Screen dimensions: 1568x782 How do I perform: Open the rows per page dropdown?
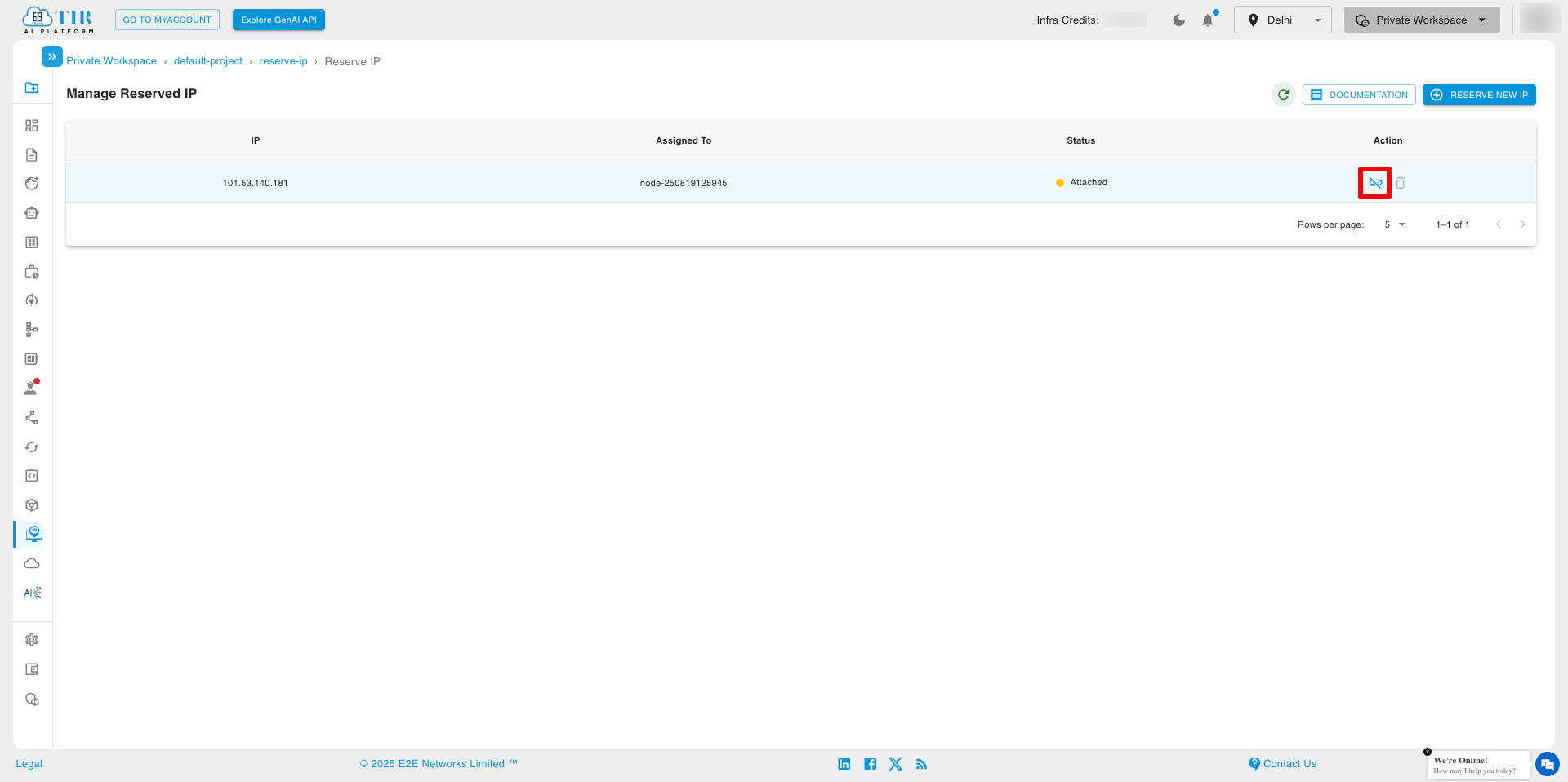(1395, 224)
